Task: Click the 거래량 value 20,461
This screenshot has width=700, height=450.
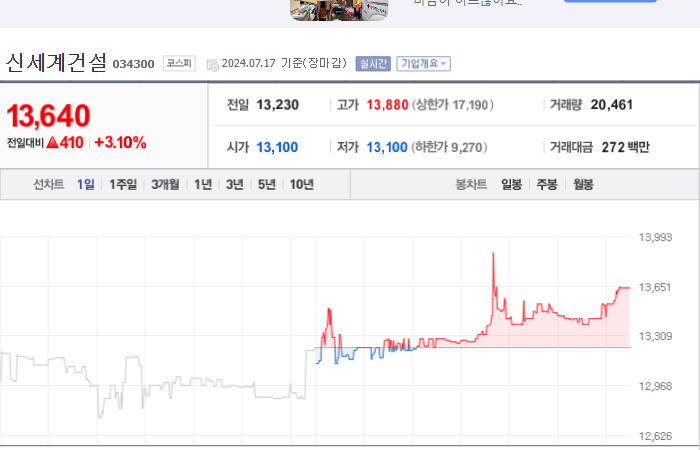Action: (612, 105)
